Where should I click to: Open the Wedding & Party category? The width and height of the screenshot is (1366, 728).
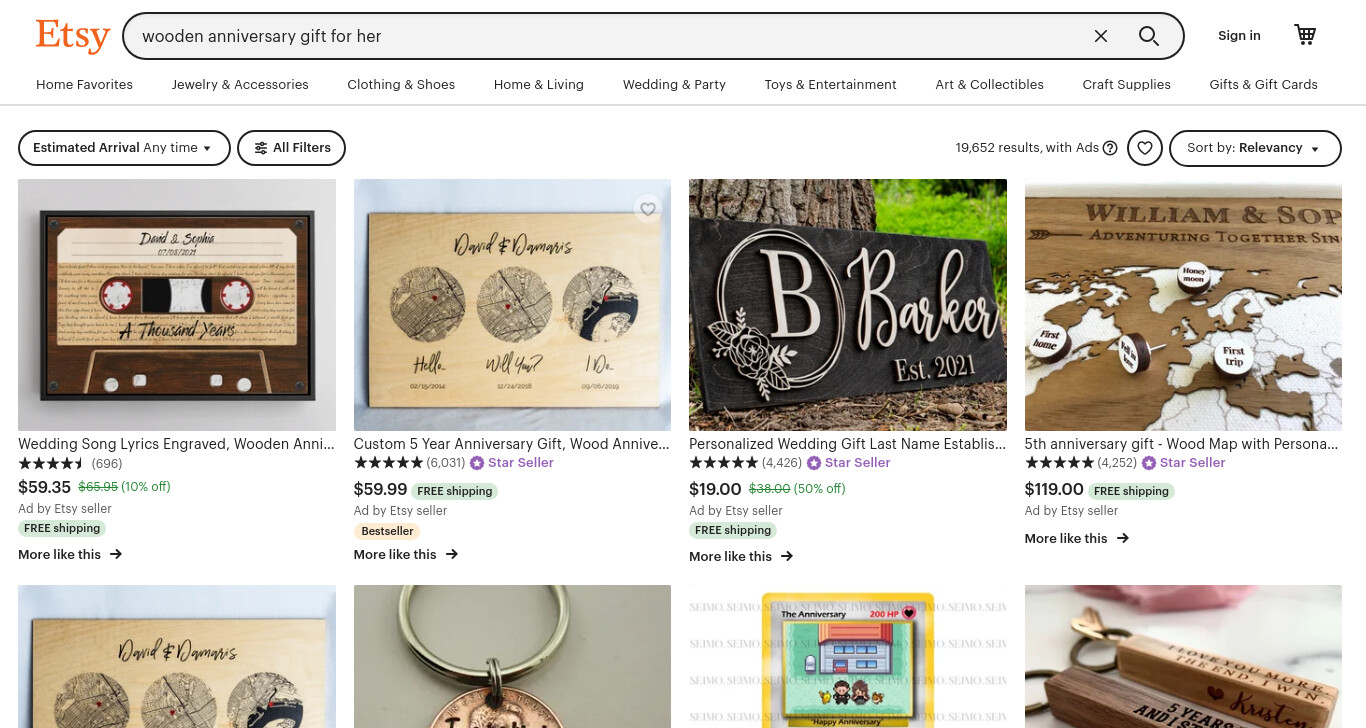coord(674,85)
